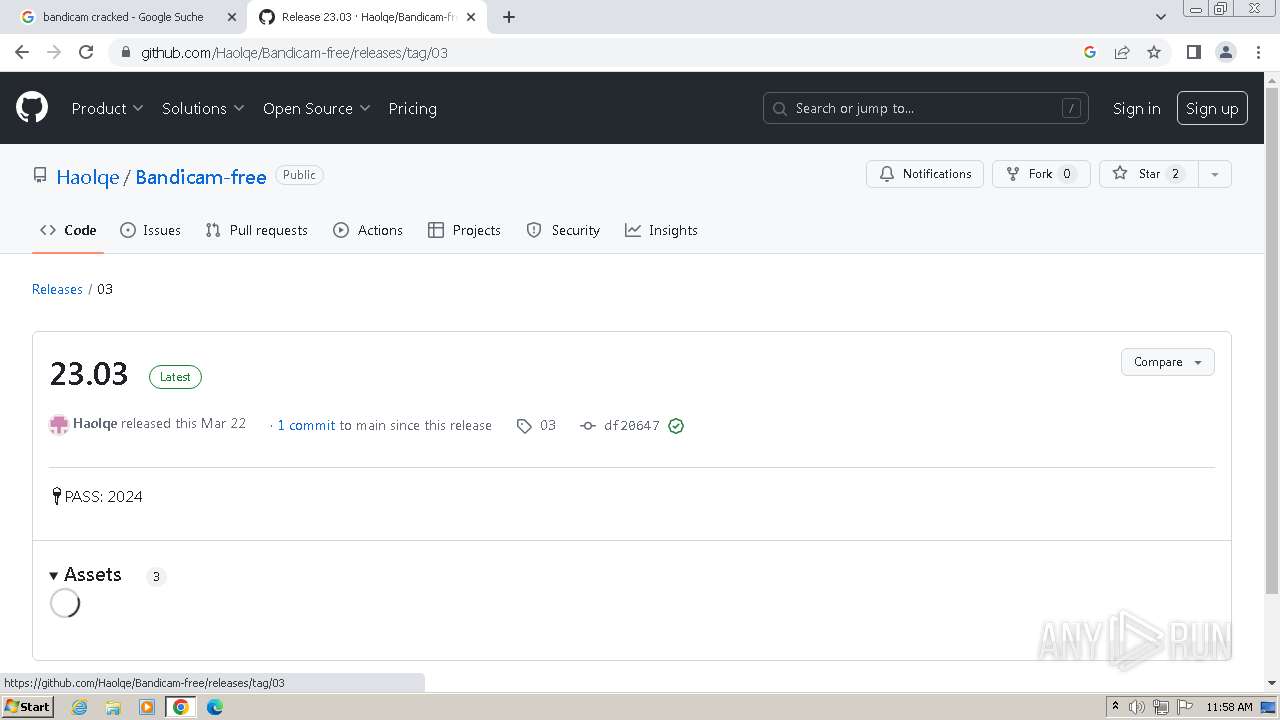Click the verified commit checkmark icon

(676, 426)
